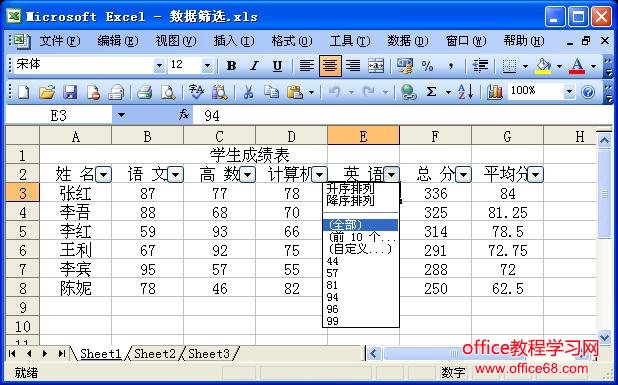Screen dimensions: 618x385
Task: Toggle Italic formatting button
Action: [255, 66]
